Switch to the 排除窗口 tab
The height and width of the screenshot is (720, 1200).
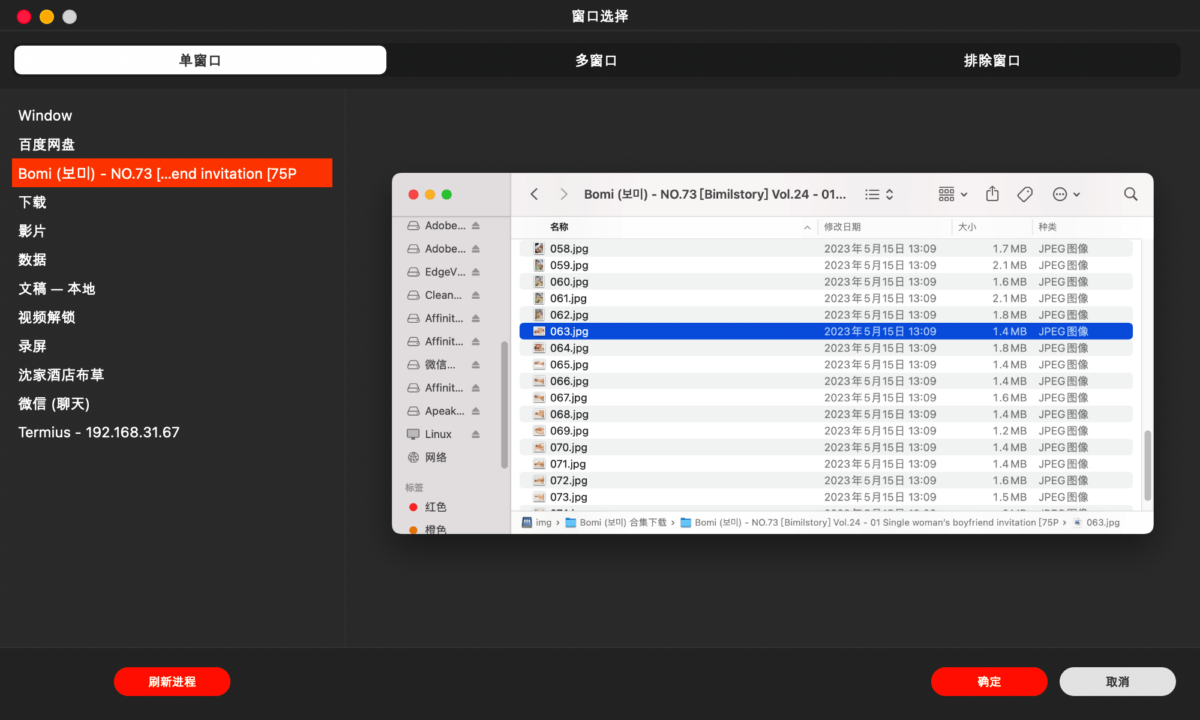(992, 60)
